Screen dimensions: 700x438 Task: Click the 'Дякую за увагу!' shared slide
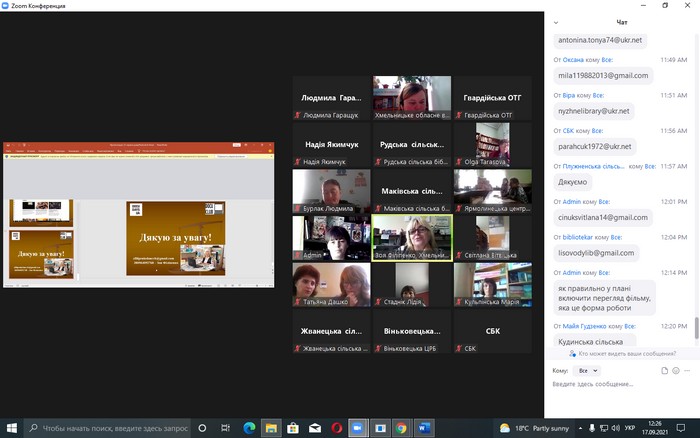pyautogui.click(x=175, y=240)
